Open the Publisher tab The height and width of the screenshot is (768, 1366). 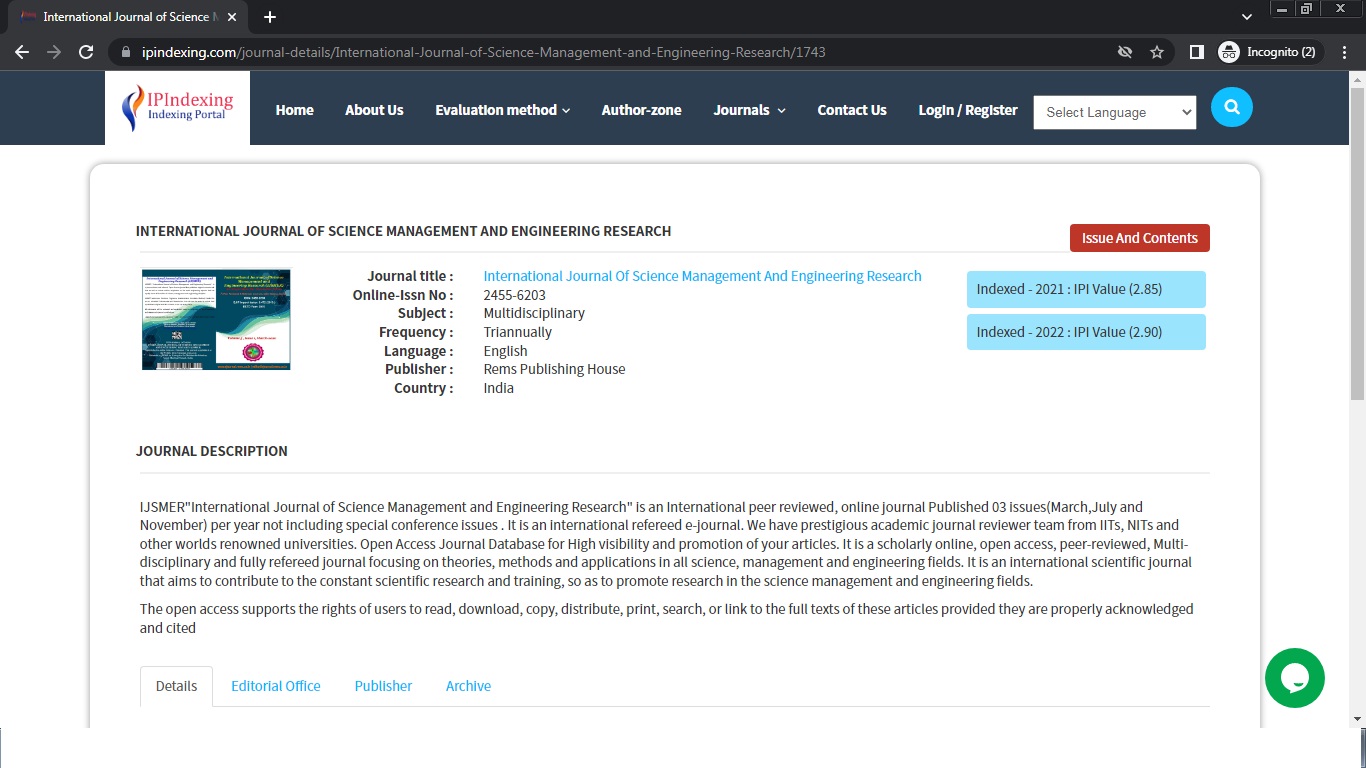coord(383,686)
